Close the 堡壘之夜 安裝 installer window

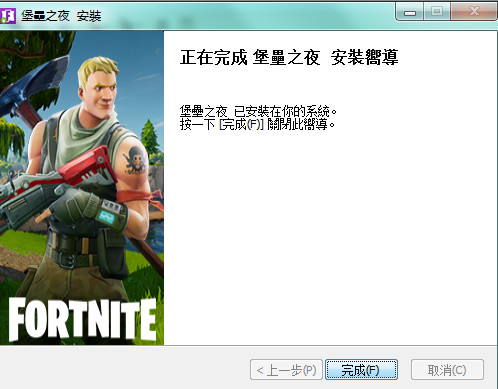[x=474, y=12]
